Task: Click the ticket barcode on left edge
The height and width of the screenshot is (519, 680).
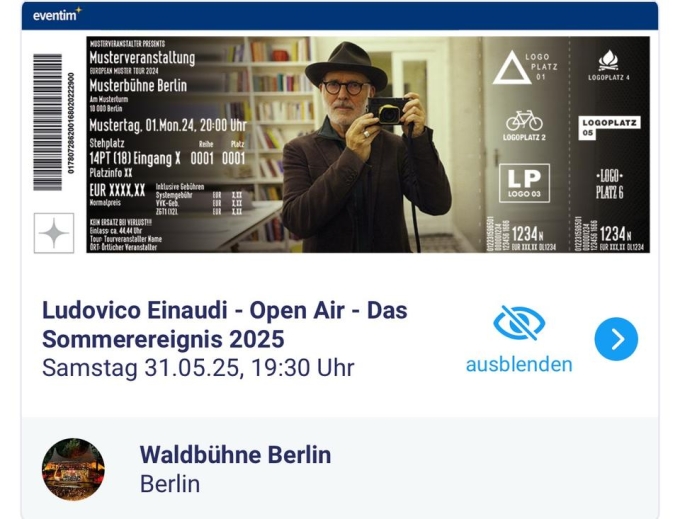Action: click(48, 122)
